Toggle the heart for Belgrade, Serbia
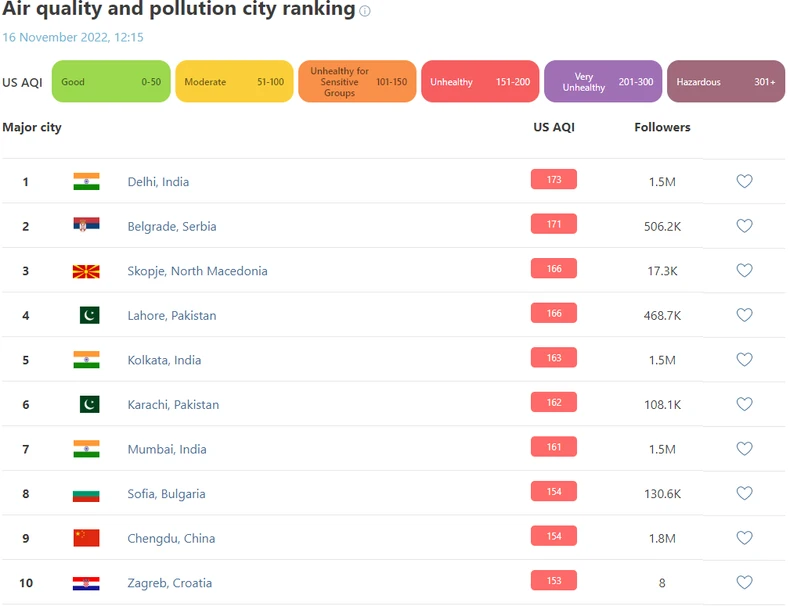 click(744, 226)
